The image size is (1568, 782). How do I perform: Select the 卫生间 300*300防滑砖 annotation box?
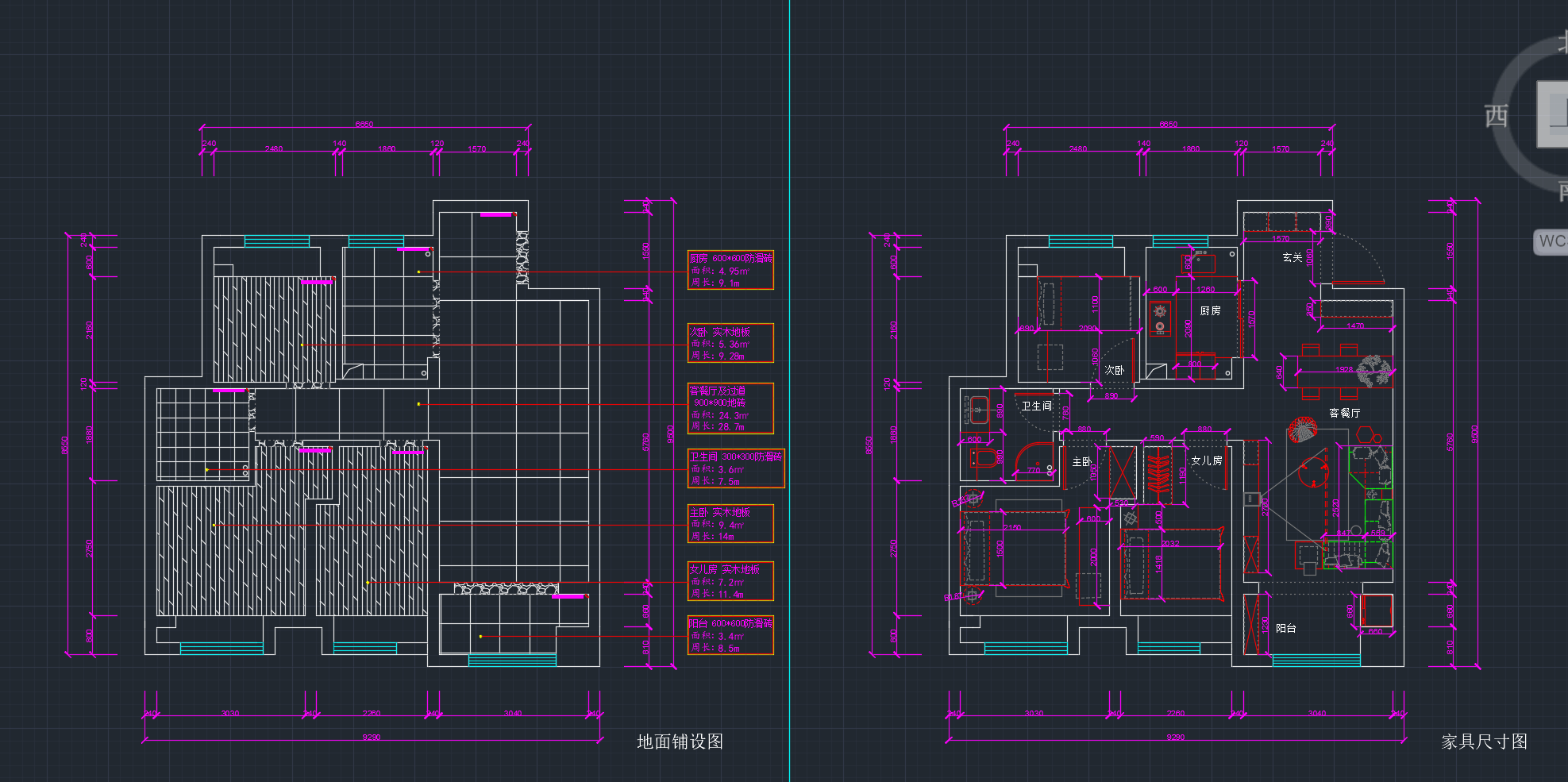(x=736, y=469)
